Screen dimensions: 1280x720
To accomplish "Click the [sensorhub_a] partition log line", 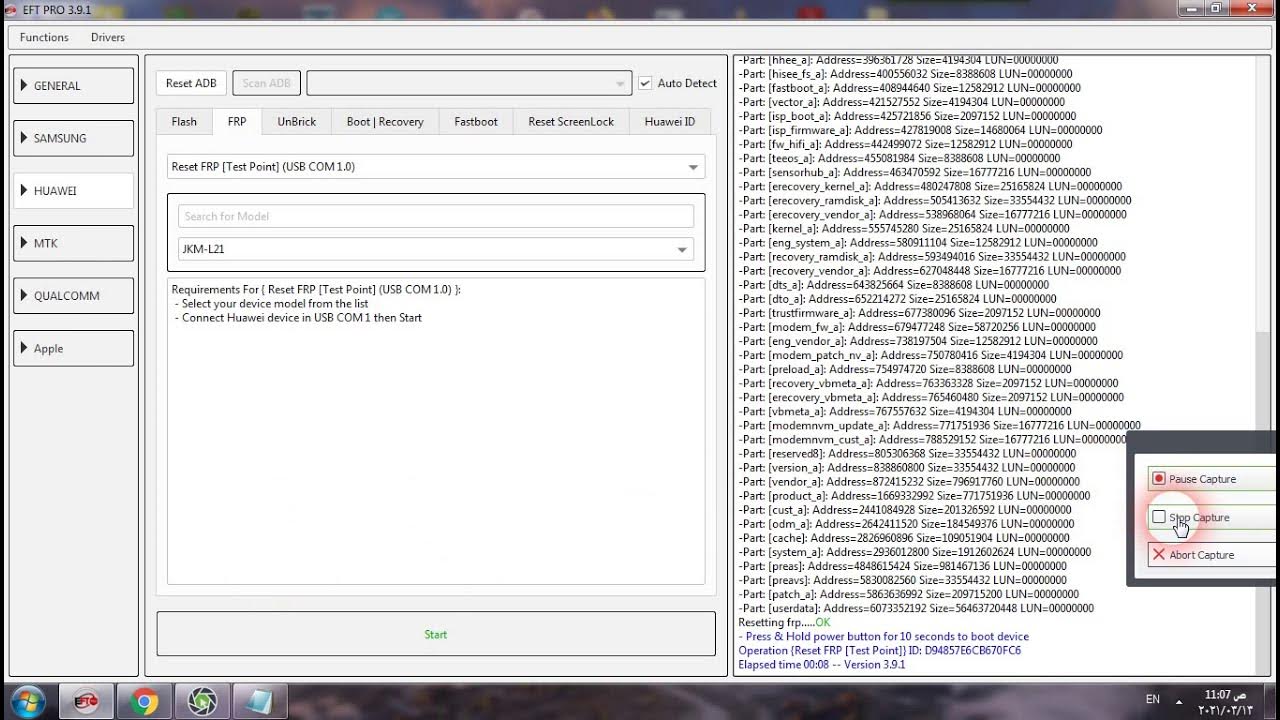I will pos(914,172).
